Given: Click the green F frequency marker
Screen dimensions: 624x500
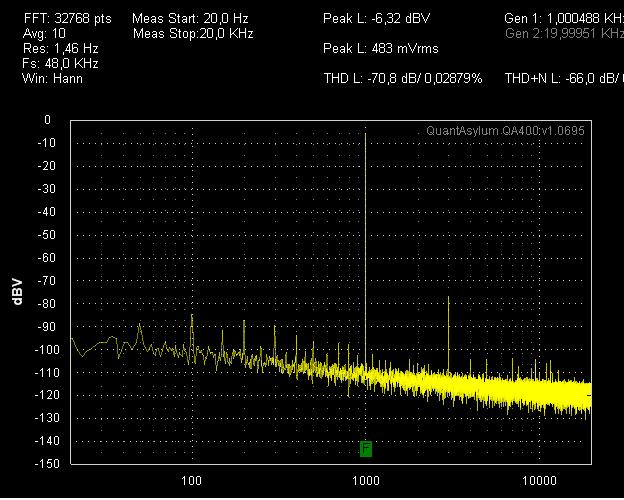Looking at the screenshot, I should click(x=366, y=449).
